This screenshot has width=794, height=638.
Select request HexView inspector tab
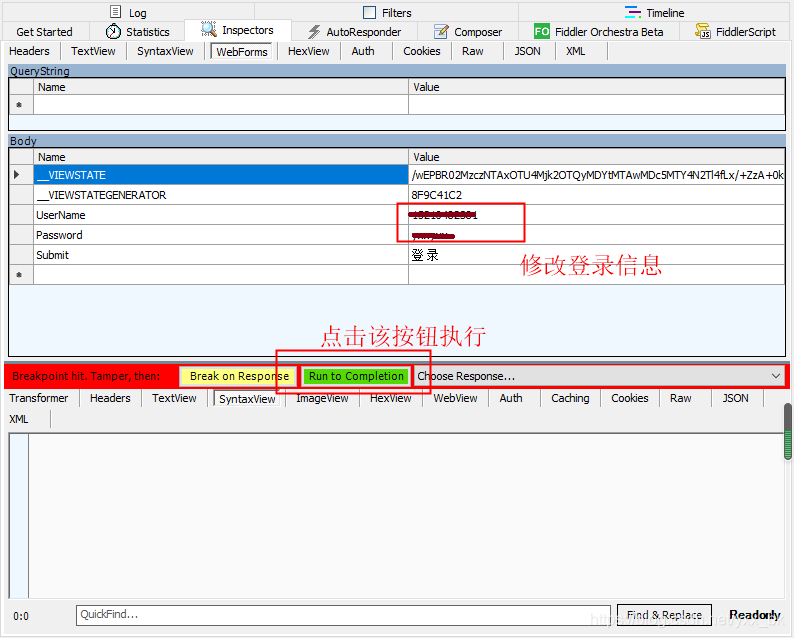point(308,51)
